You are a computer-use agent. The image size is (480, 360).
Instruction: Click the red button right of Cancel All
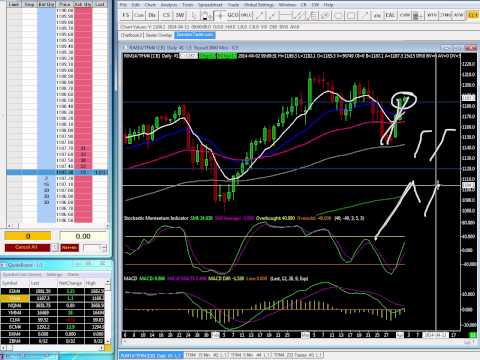point(69,248)
